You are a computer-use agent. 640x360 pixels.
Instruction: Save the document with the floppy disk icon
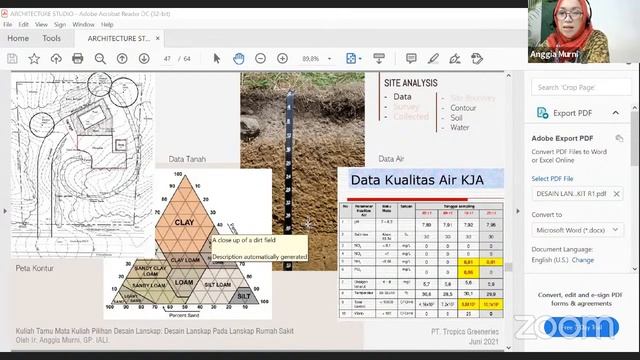pos(12,59)
